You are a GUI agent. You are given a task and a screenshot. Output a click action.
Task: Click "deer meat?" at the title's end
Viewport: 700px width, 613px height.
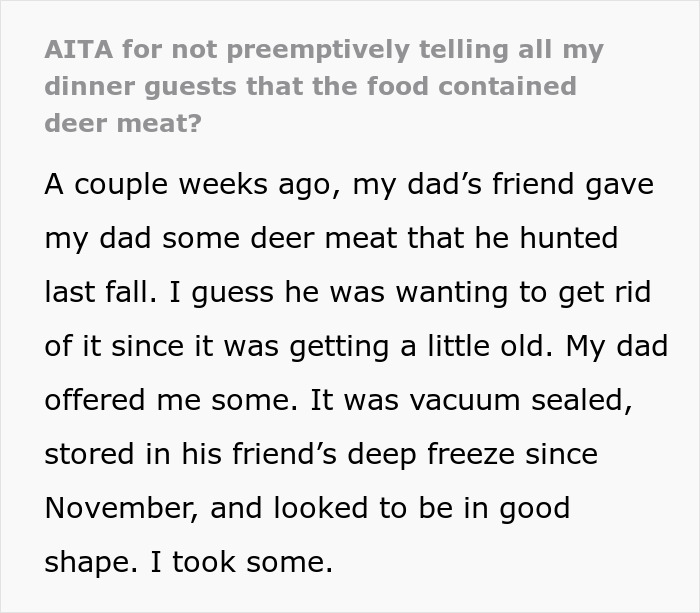click(x=123, y=123)
